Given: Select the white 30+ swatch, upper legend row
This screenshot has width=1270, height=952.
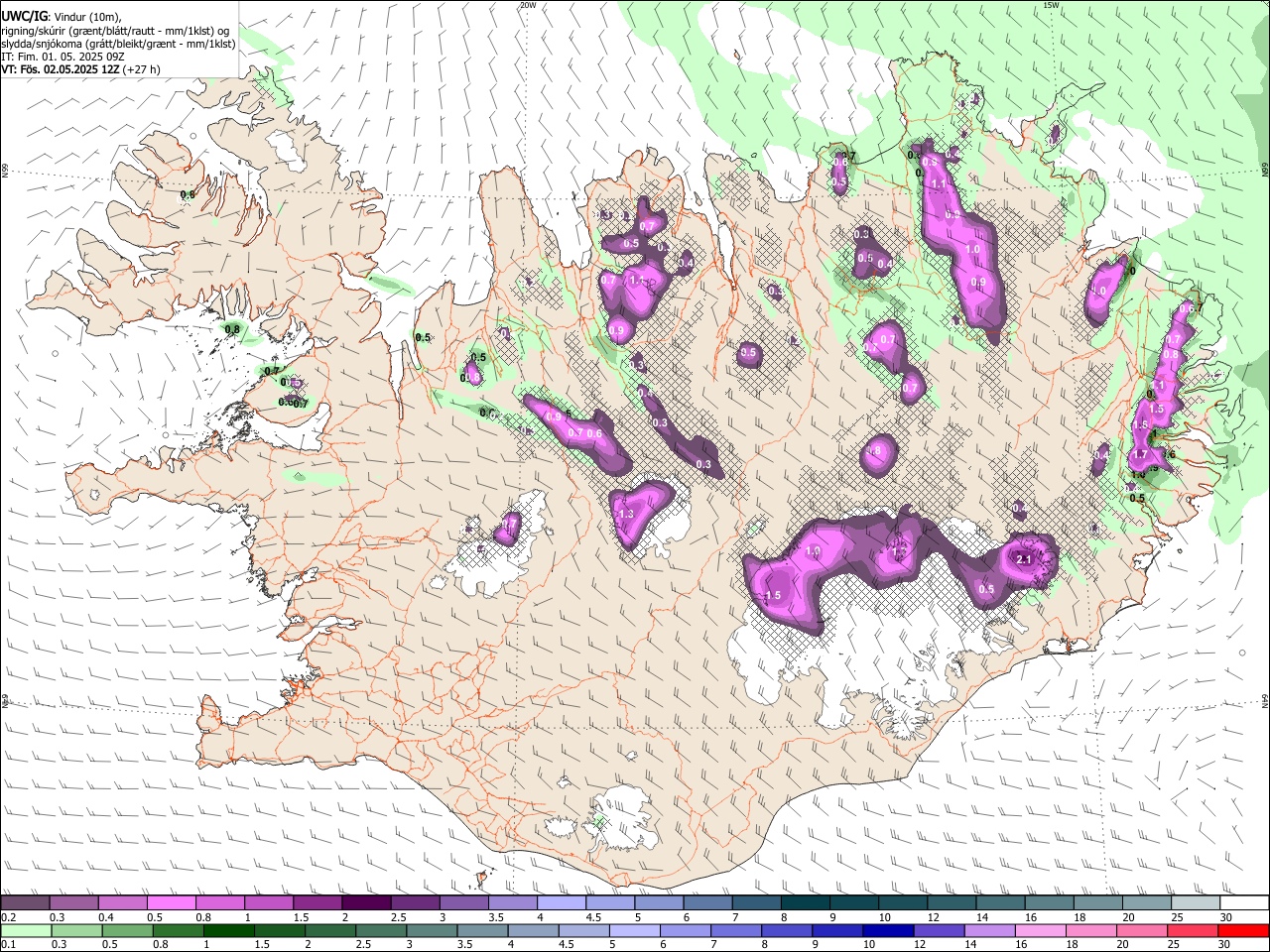Looking at the screenshot, I should pyautogui.click(x=1244, y=903).
